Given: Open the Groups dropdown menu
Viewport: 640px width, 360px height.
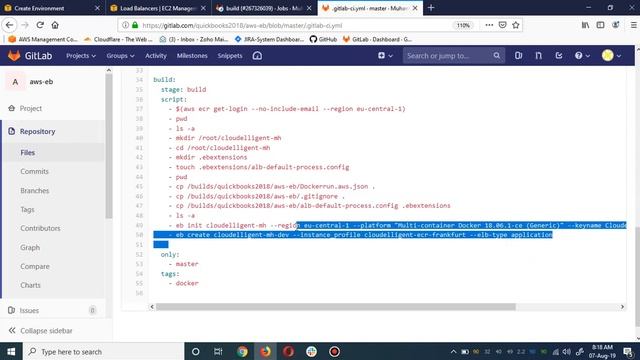Looking at the screenshot, I should [x=120, y=56].
